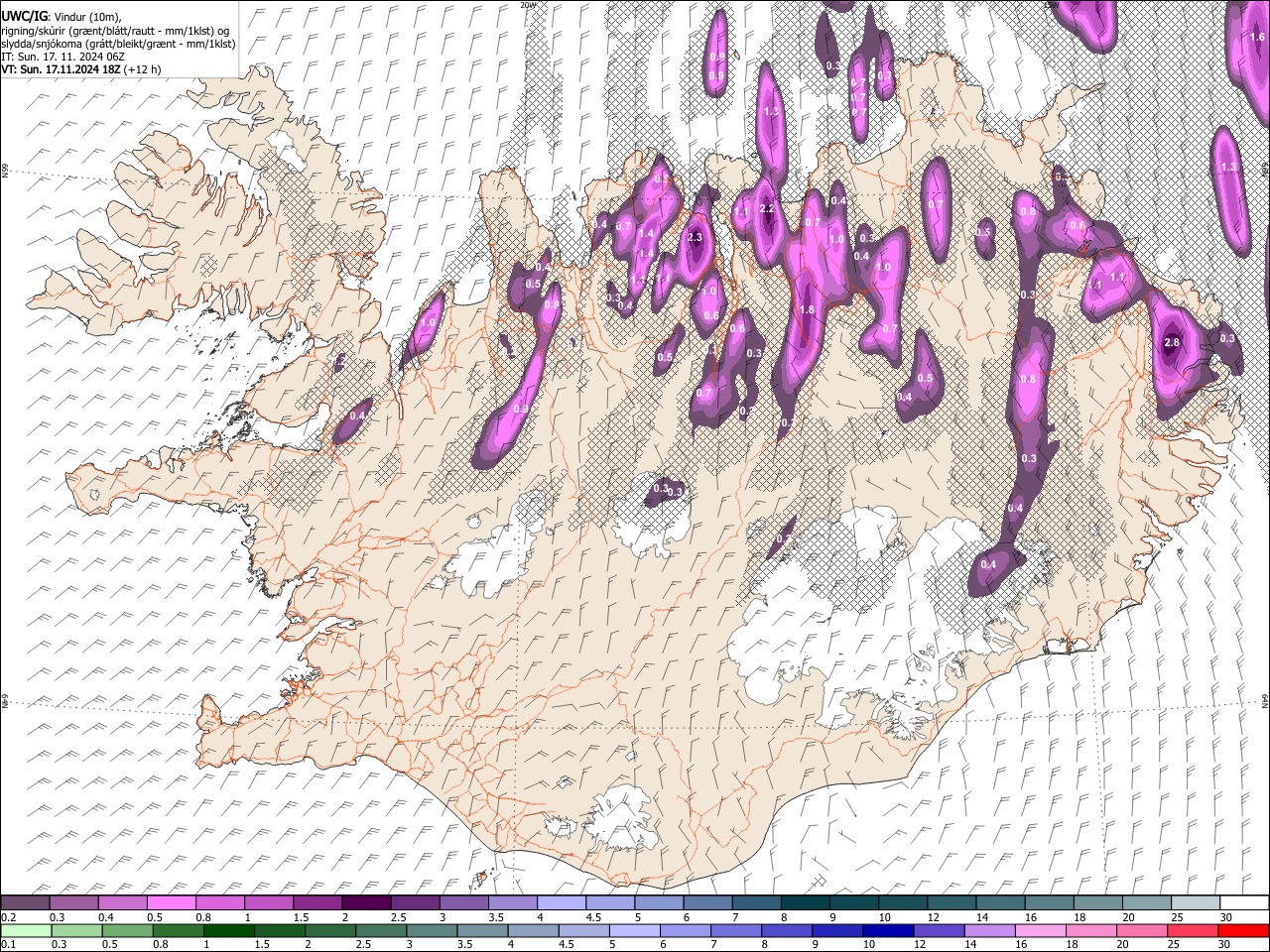The image size is (1270, 952).
Task: Click the 2.3 precipitation value on the map
Action: [695, 237]
